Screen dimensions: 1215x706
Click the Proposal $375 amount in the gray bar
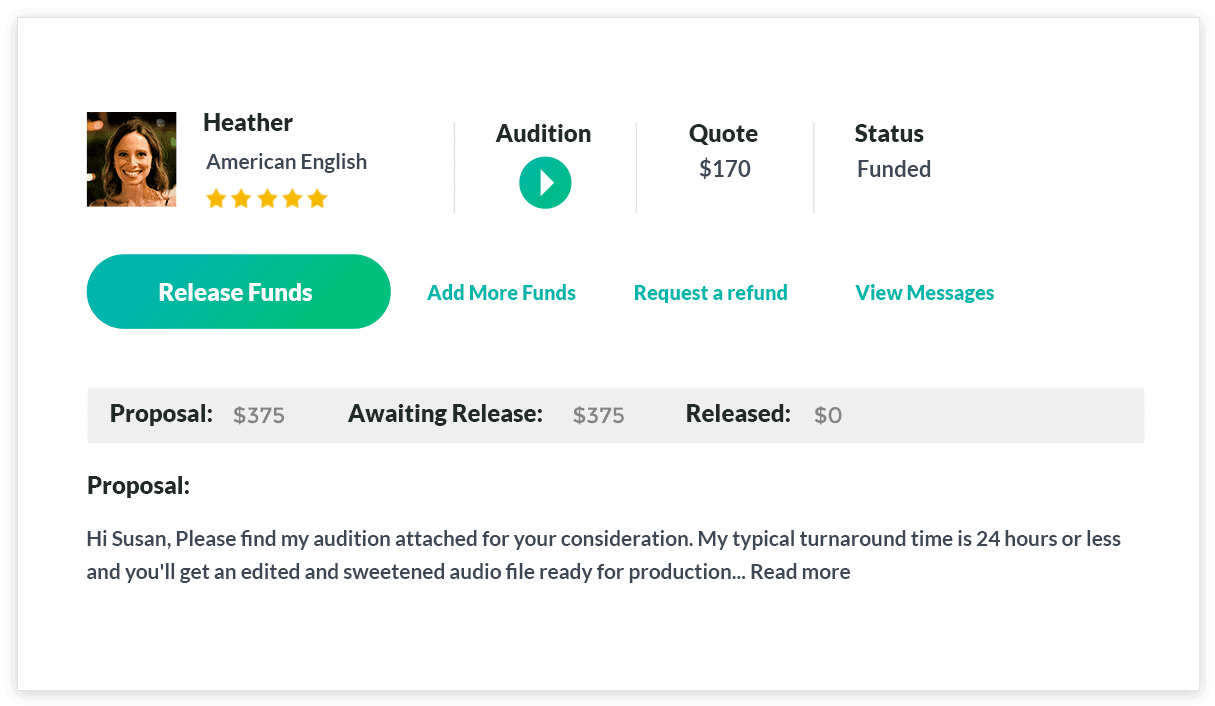point(259,415)
